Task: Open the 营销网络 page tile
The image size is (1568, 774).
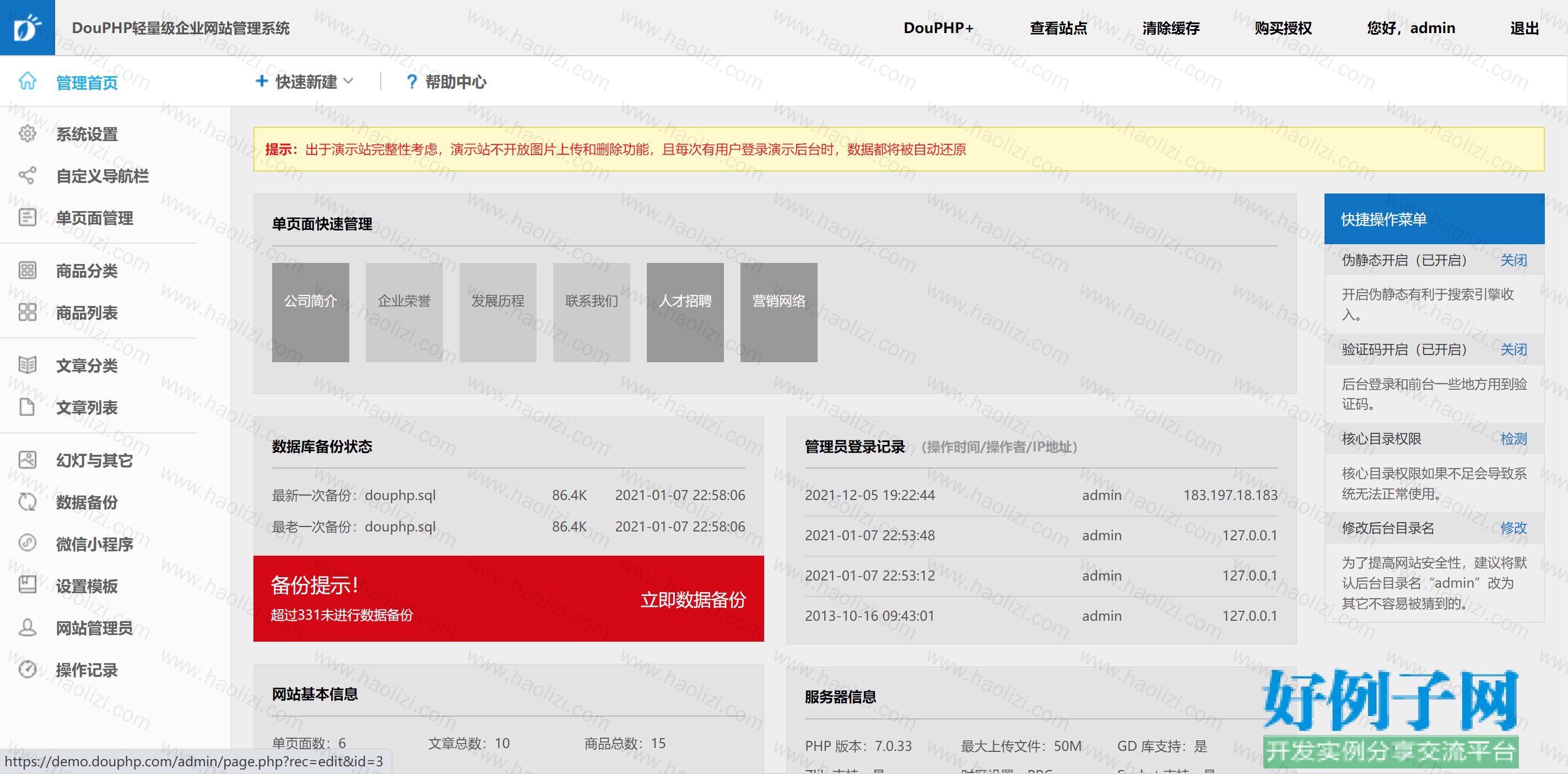Action: click(x=779, y=313)
